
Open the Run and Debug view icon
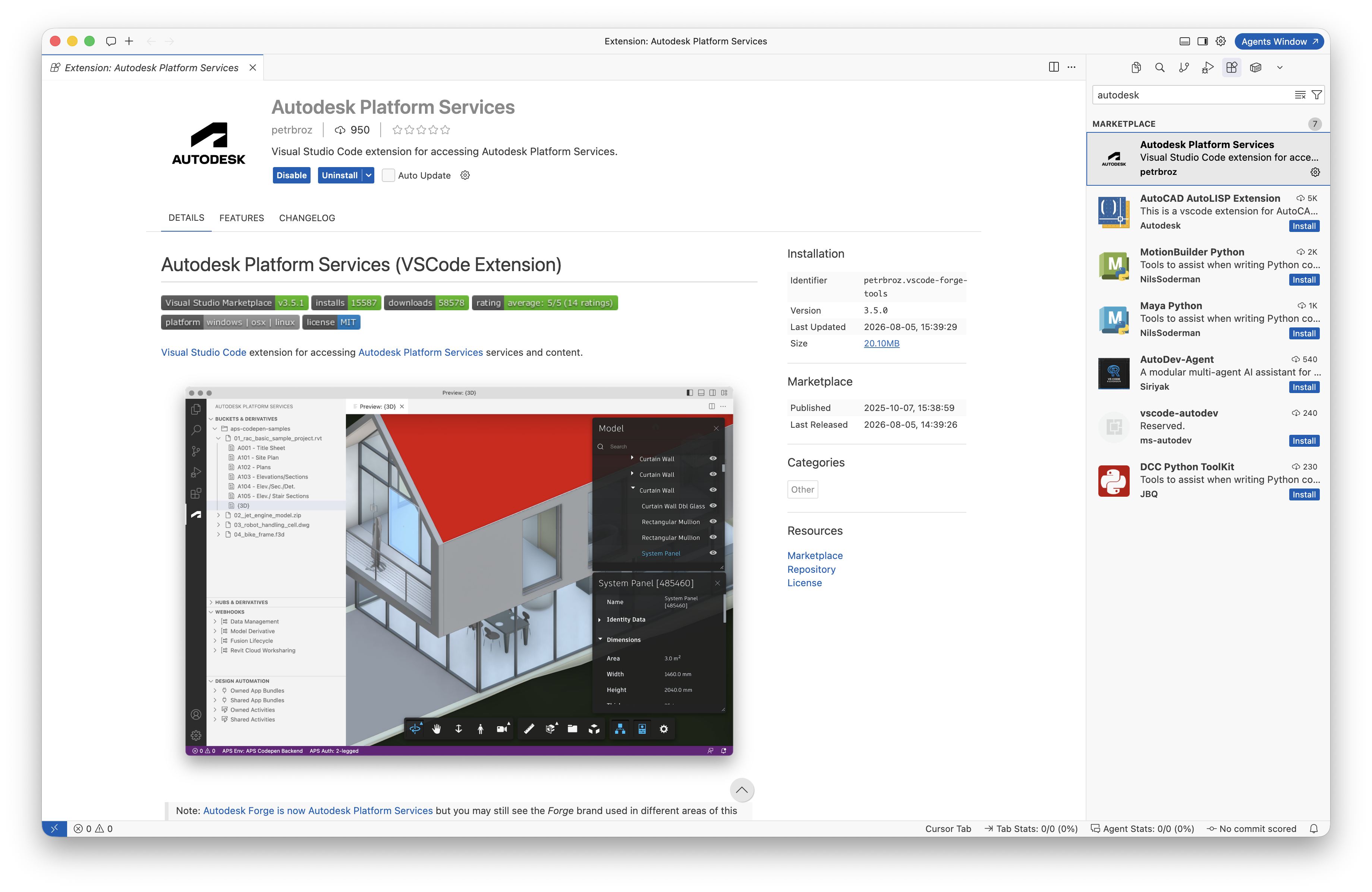(x=1208, y=67)
